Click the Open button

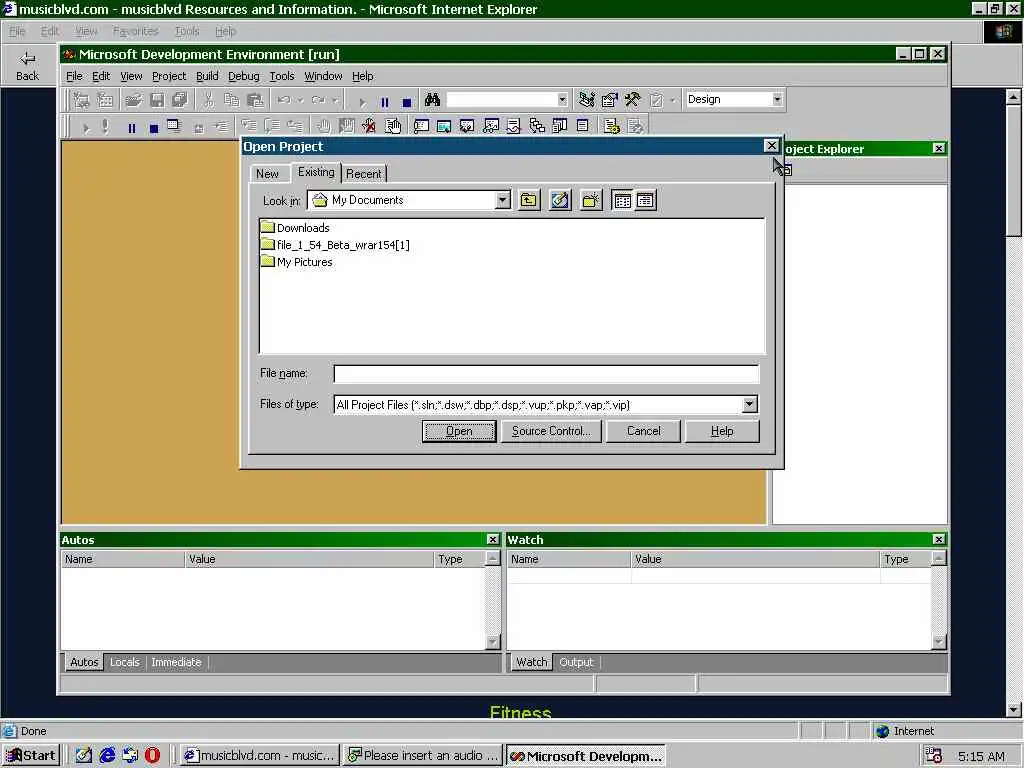(x=459, y=431)
